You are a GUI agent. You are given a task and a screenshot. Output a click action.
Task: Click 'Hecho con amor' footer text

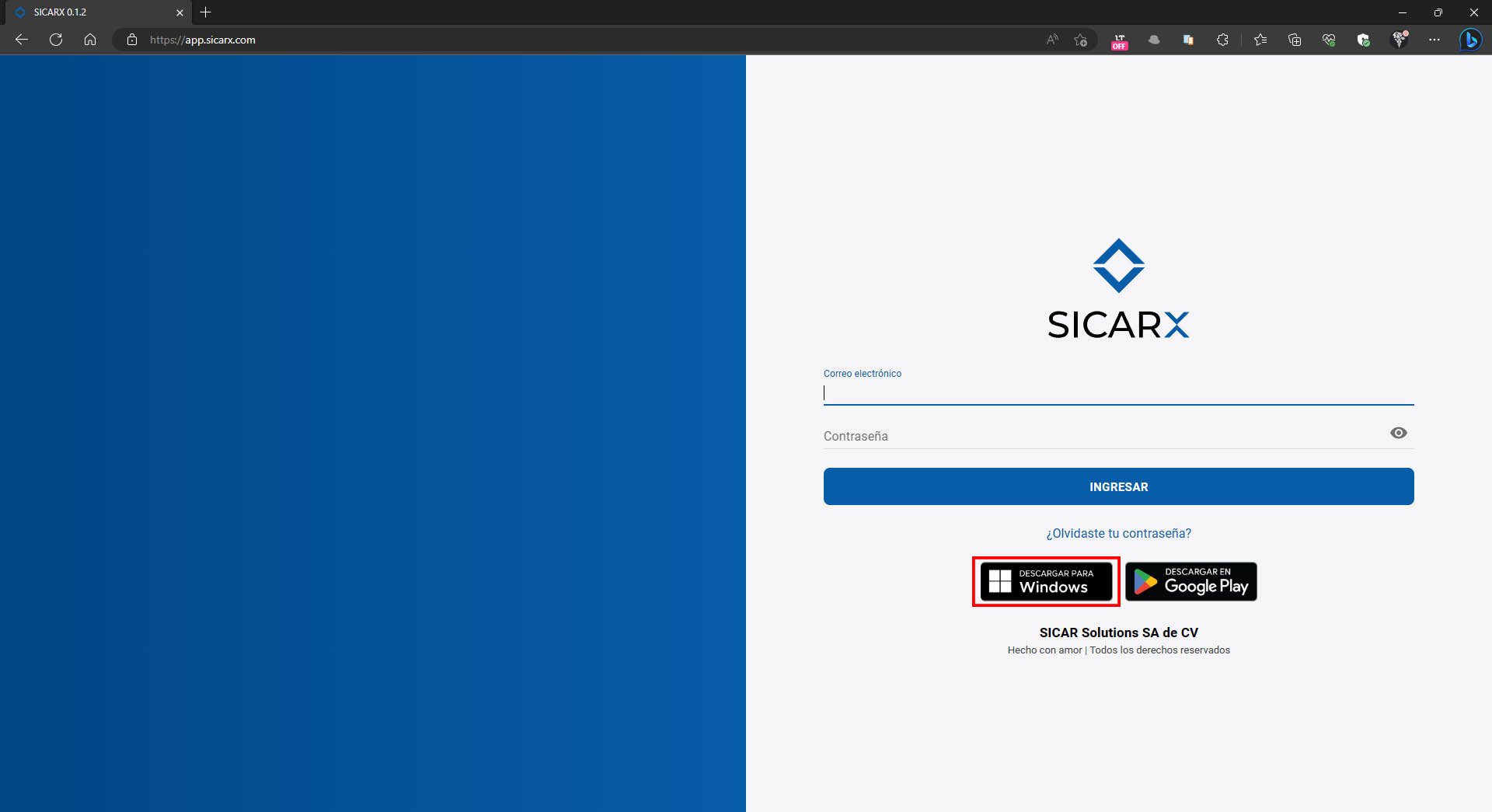point(1044,650)
